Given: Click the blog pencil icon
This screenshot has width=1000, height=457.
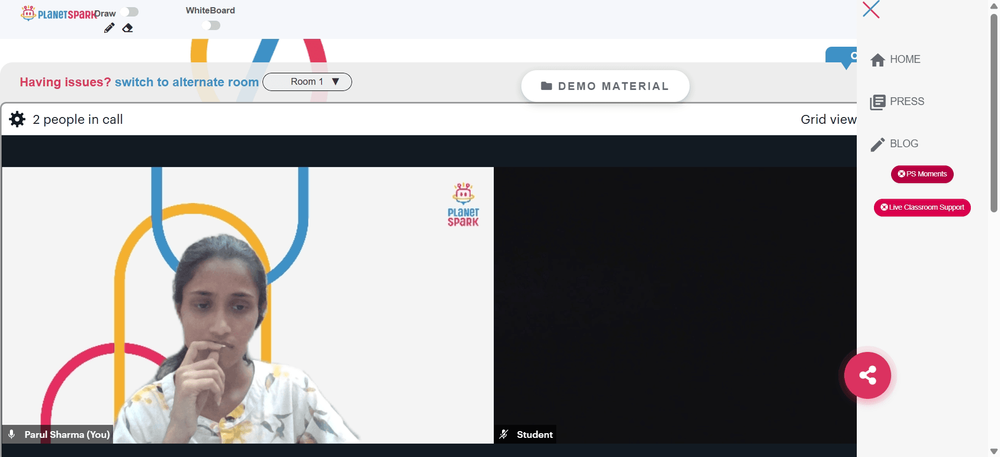Looking at the screenshot, I should (x=878, y=145).
